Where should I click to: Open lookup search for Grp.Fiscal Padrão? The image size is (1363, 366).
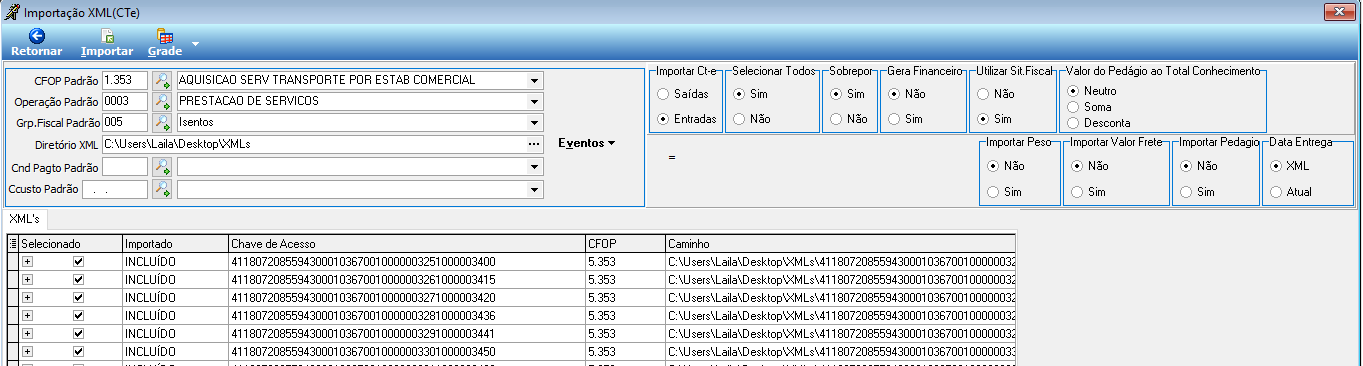click(x=162, y=122)
